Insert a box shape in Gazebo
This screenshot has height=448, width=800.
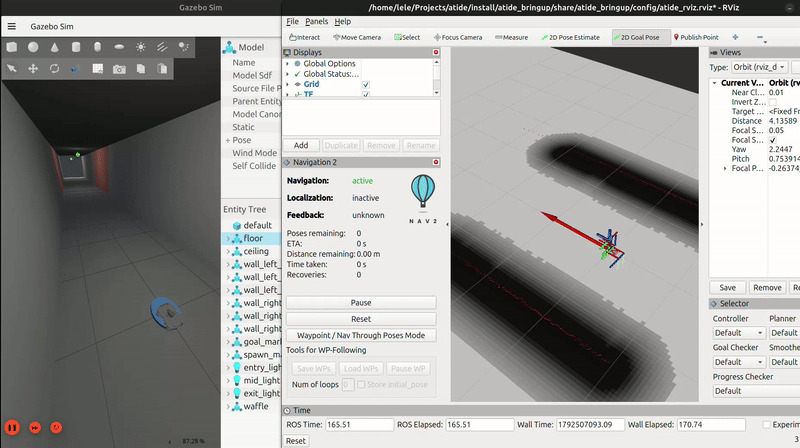[12, 47]
